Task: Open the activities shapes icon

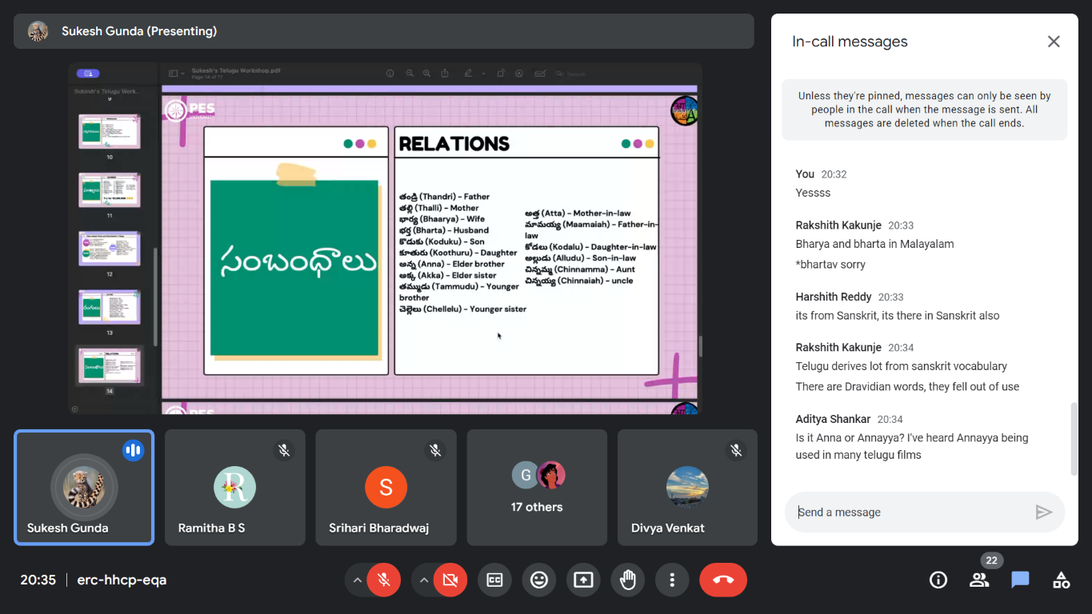Action: pos(1061,580)
